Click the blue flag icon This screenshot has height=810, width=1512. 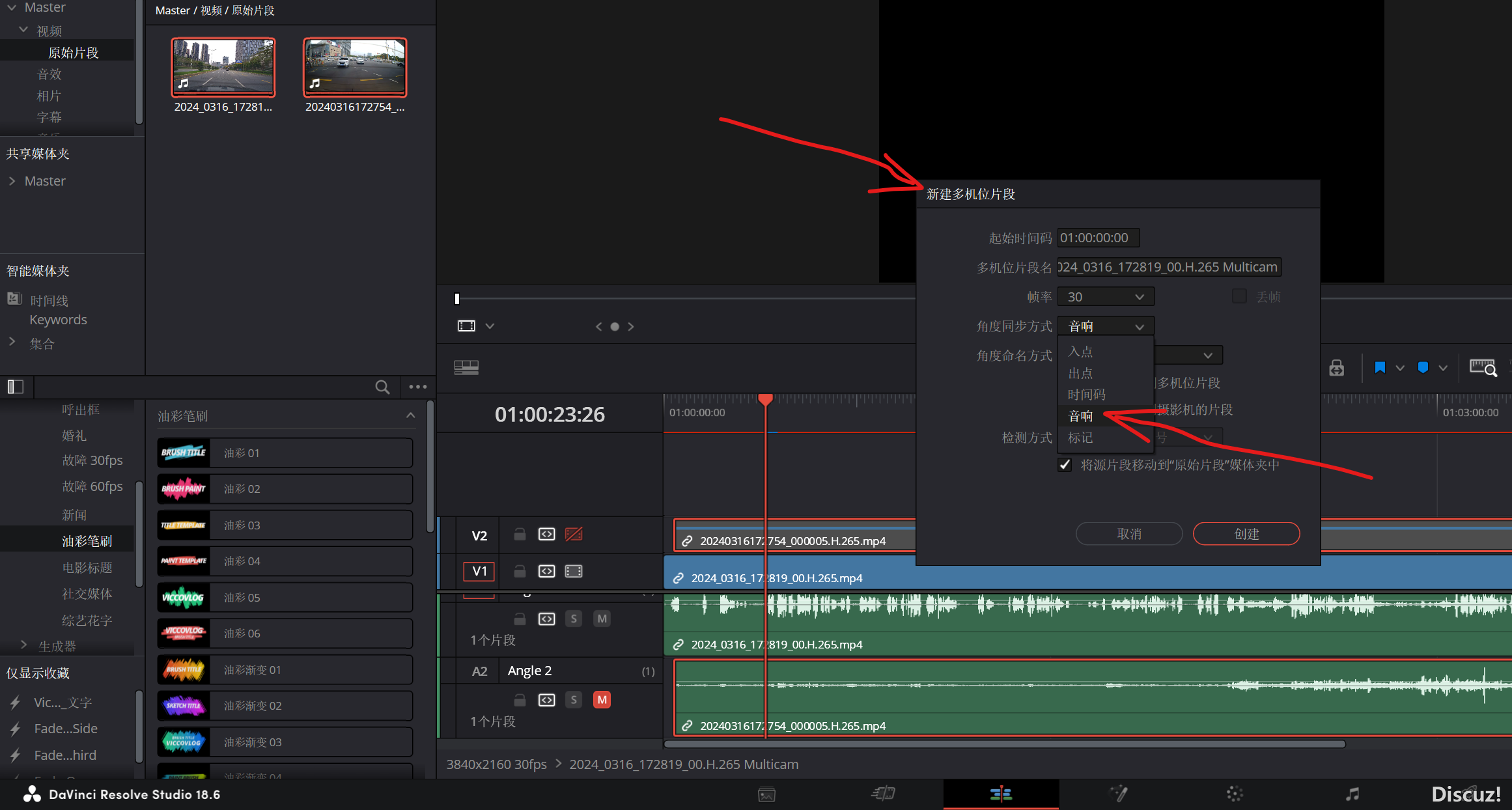(1380, 368)
